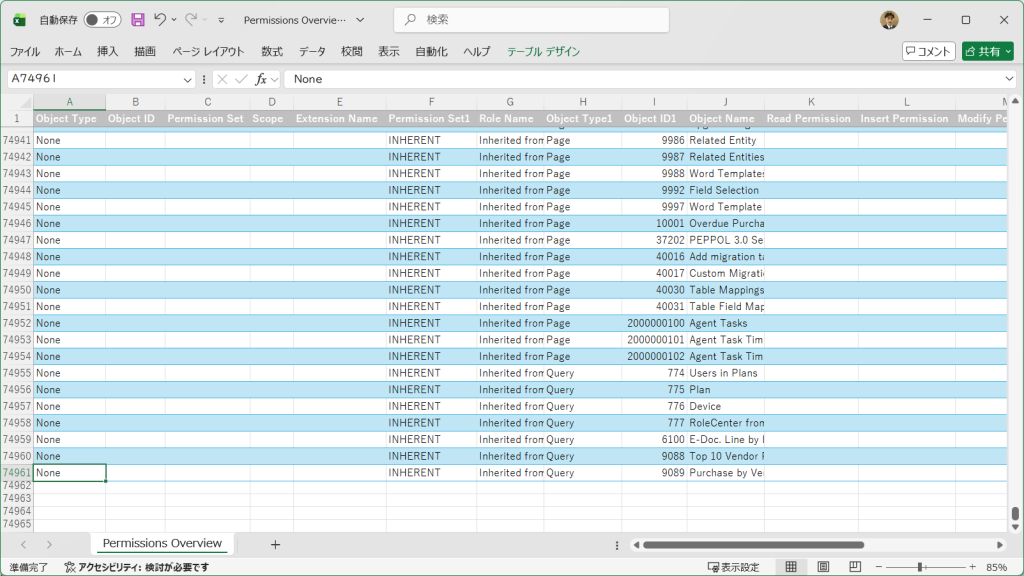
Task: Switch to Page Break Preview icon
Action: [x=855, y=567]
